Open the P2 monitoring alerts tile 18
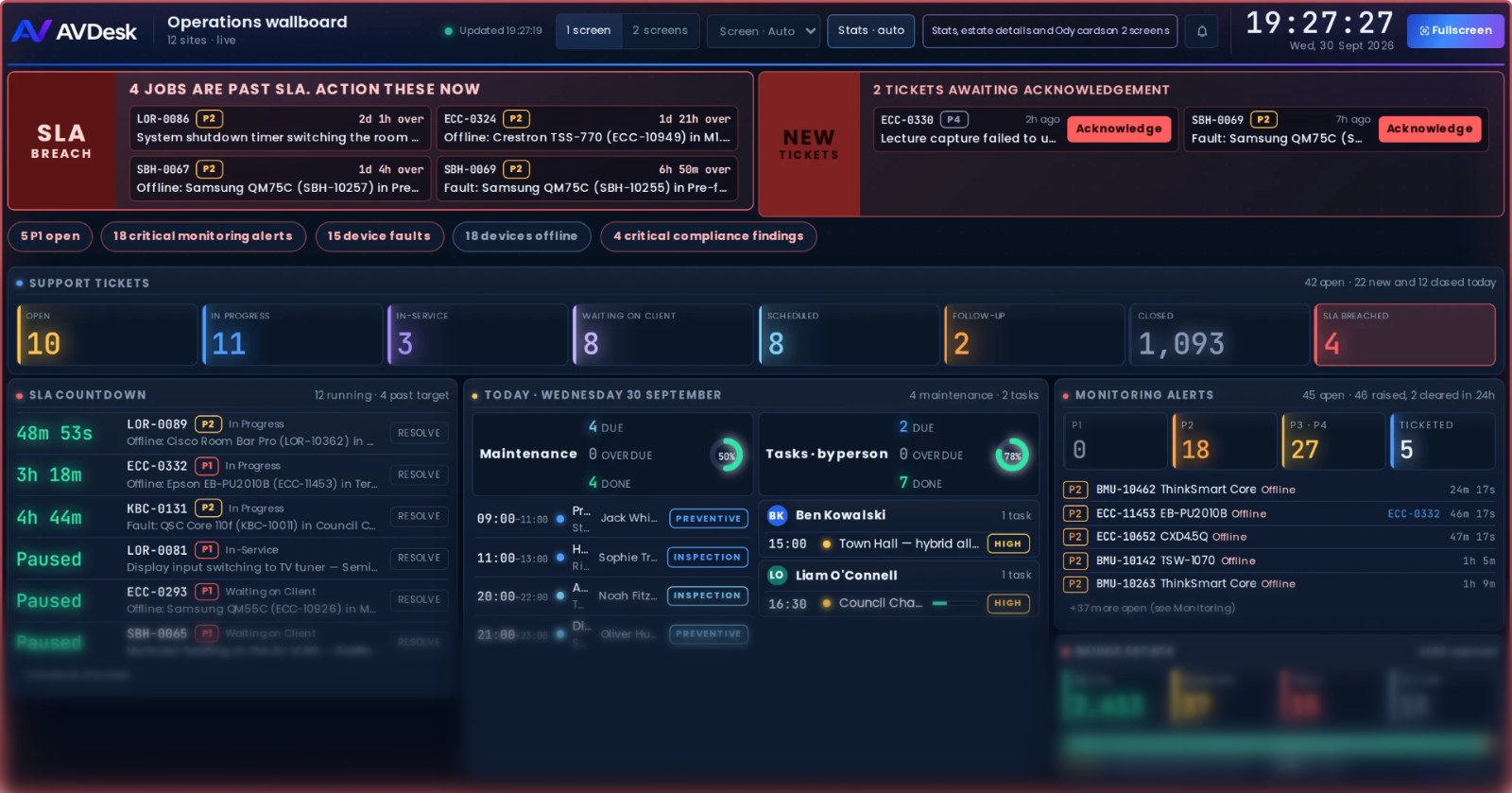The image size is (1512, 793). click(1224, 441)
